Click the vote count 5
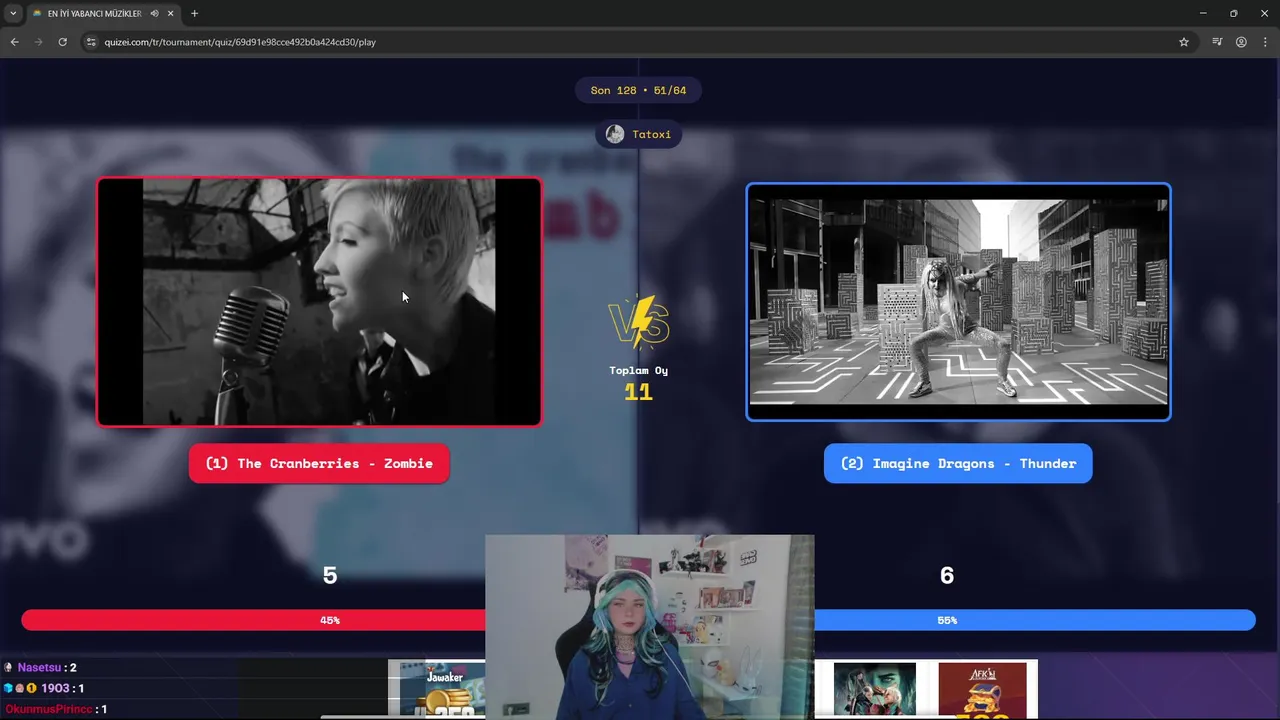Screen dimensions: 1280x720 [x=330, y=575]
